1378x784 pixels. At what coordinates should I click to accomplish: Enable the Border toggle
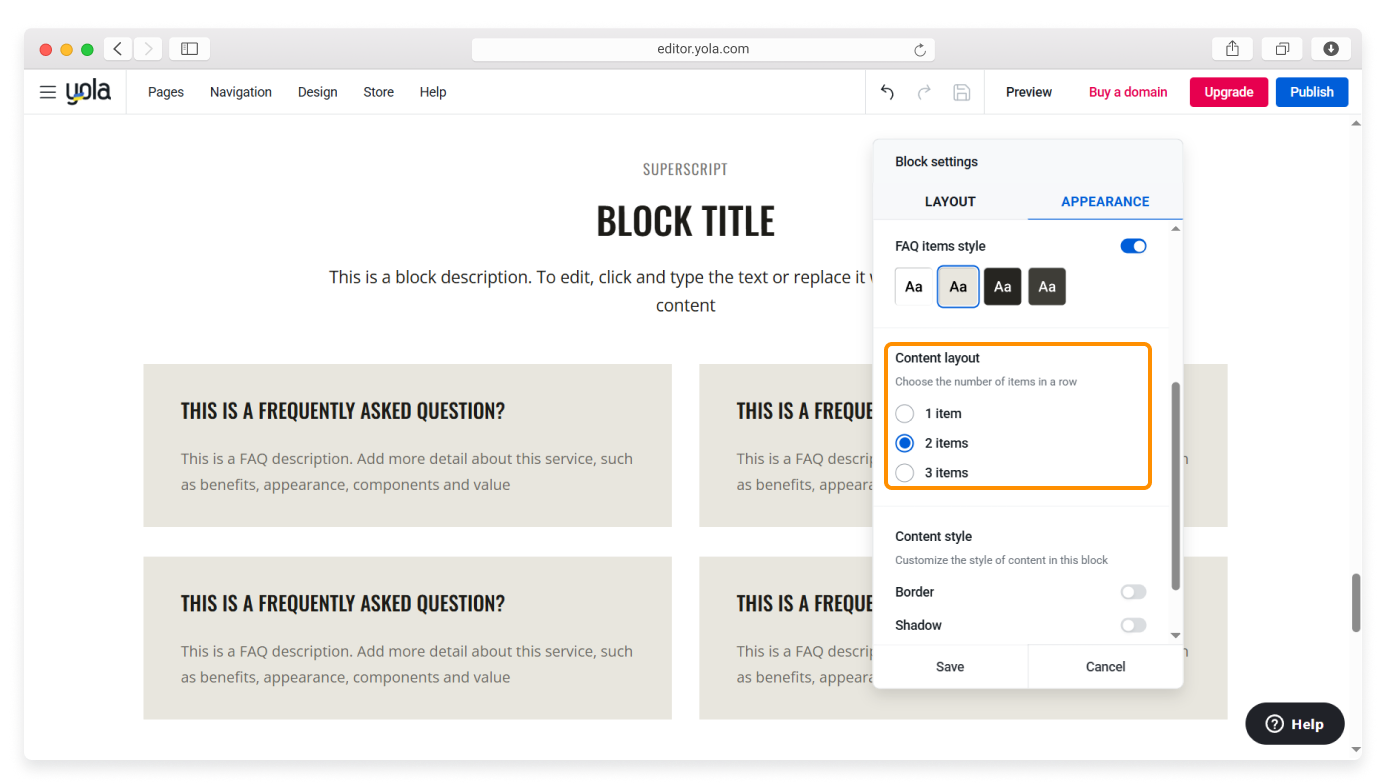coord(1133,592)
